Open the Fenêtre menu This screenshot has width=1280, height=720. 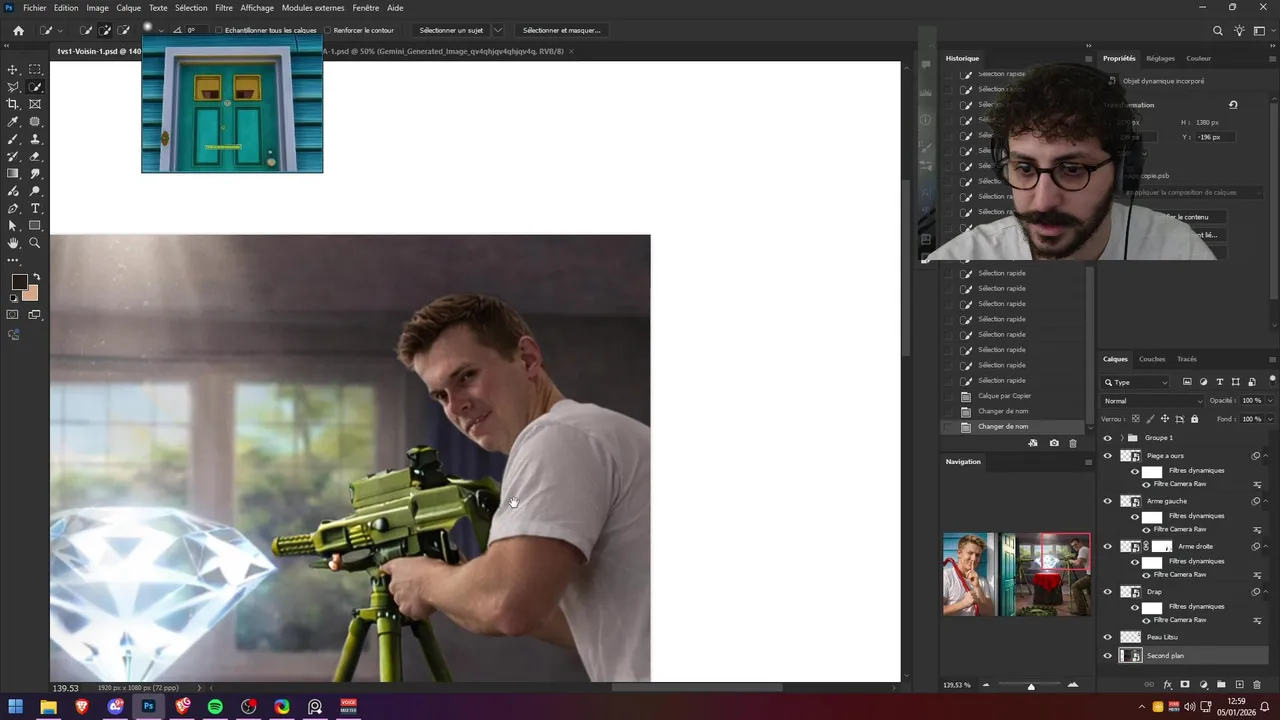[x=366, y=8]
